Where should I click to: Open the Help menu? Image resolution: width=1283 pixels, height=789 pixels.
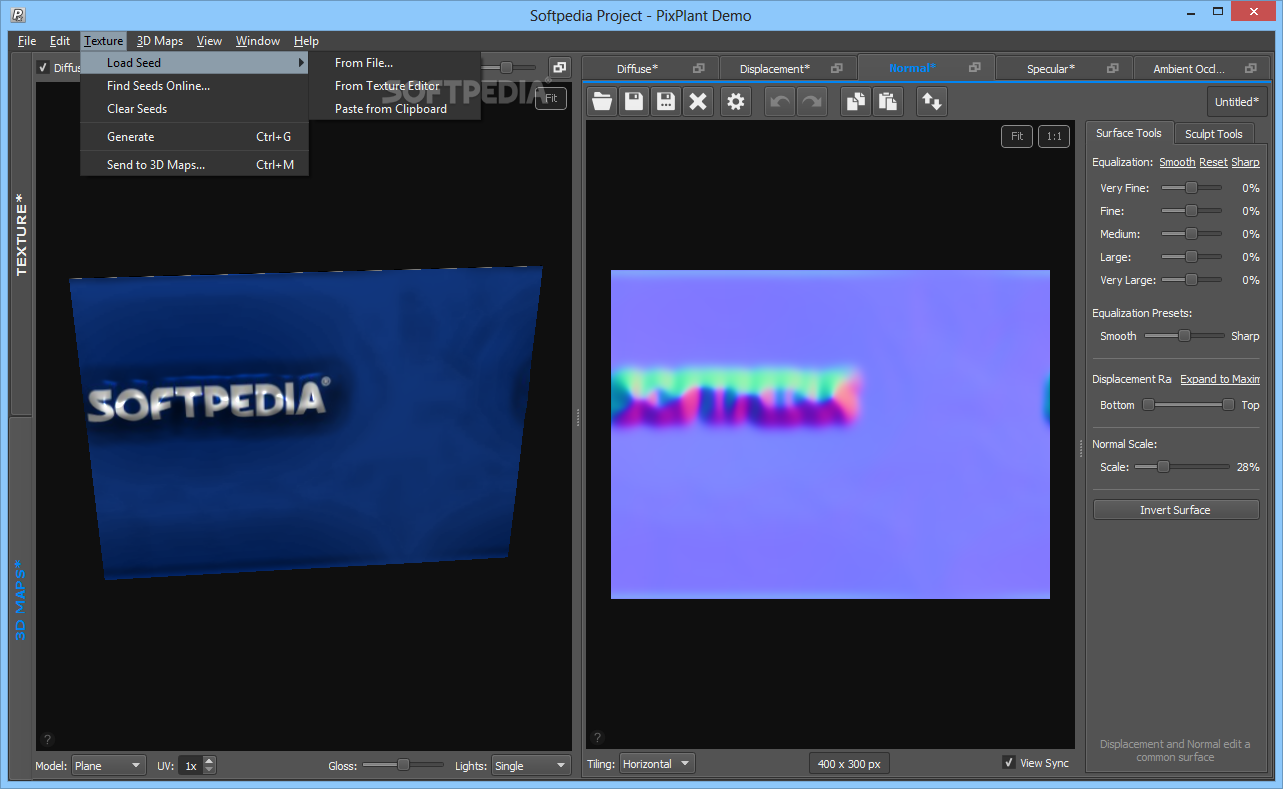point(307,41)
